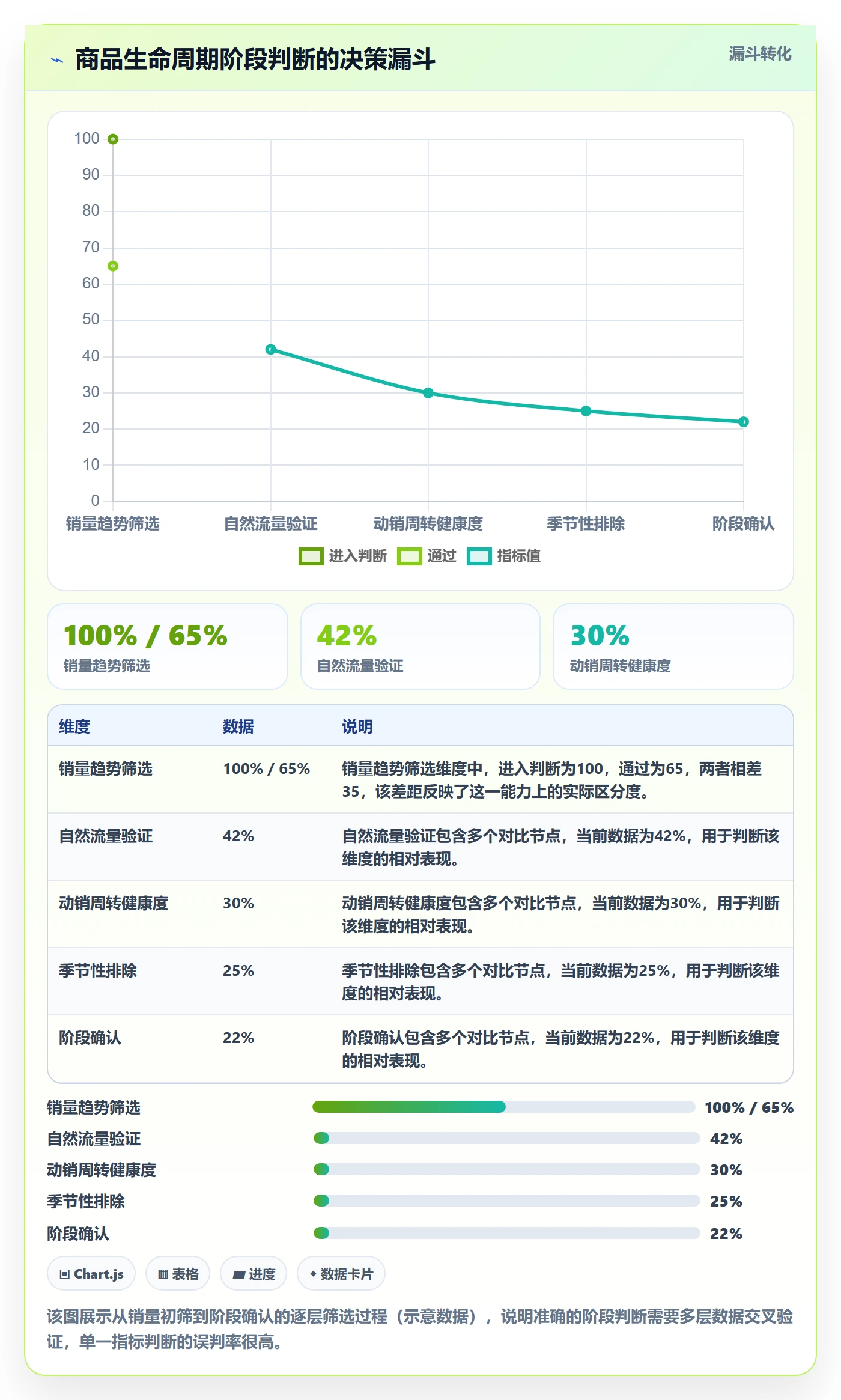The width and height of the screenshot is (841, 1400).
Task: Open the 42% stat card
Action: click(x=421, y=647)
